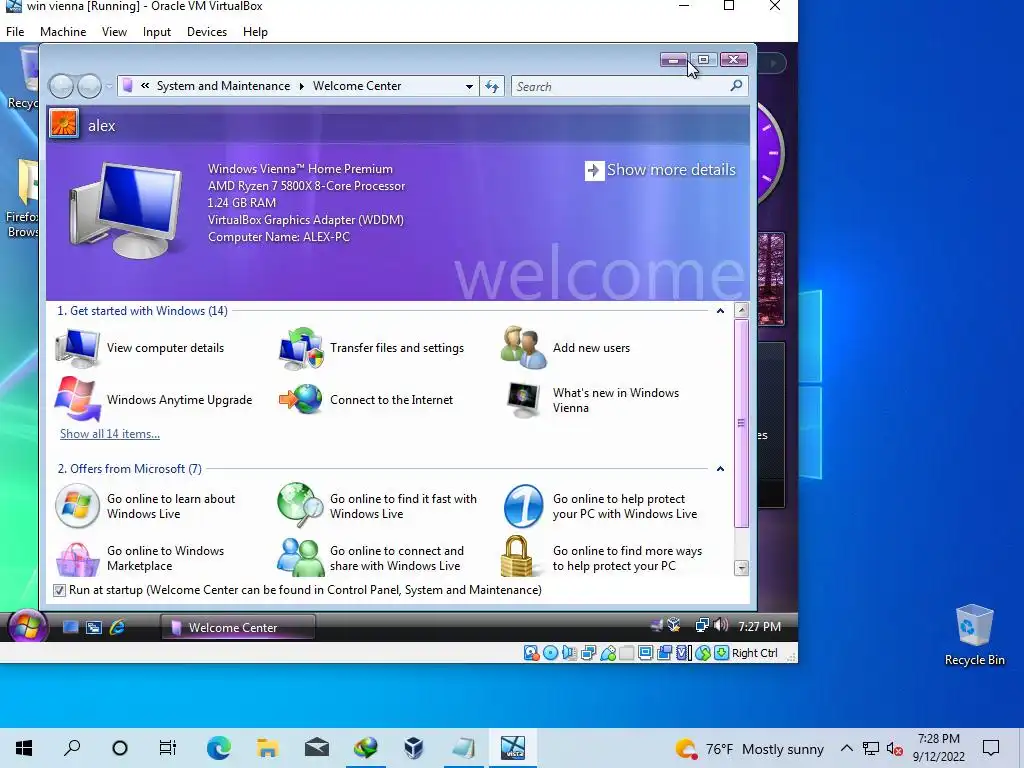Open Windows Marketplace shopping basket icon
This screenshot has height=768, width=1024.
point(77,559)
